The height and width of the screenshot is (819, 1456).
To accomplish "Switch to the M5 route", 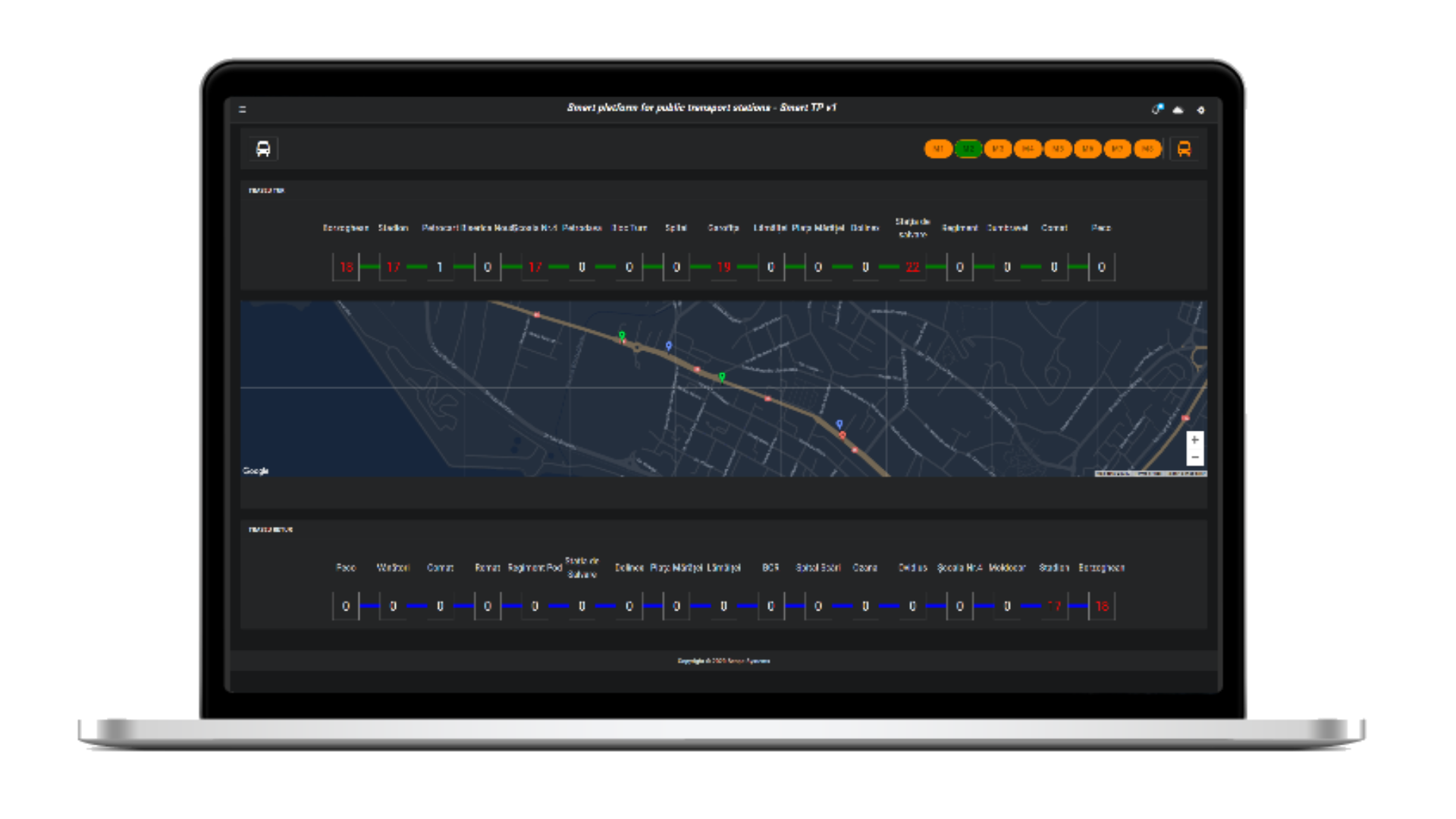I will pyautogui.click(x=1058, y=149).
